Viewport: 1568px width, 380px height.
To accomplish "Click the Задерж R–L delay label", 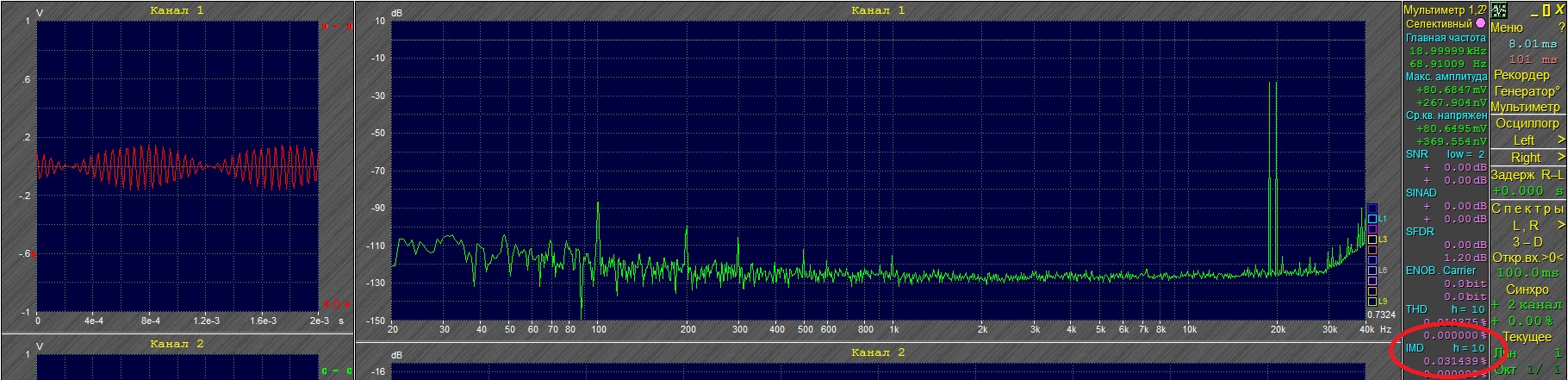I will tap(1528, 175).
